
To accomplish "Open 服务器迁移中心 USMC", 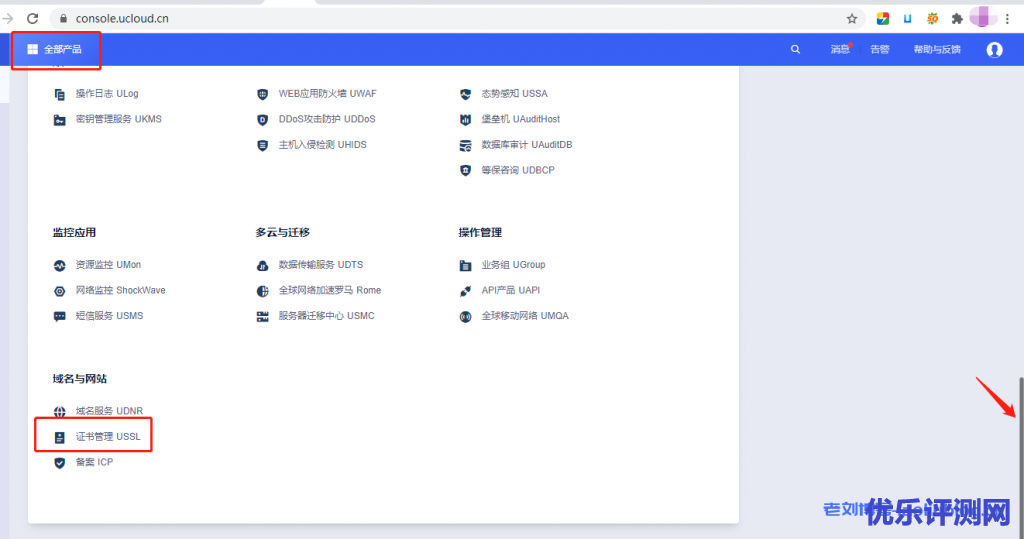I will 327,316.
